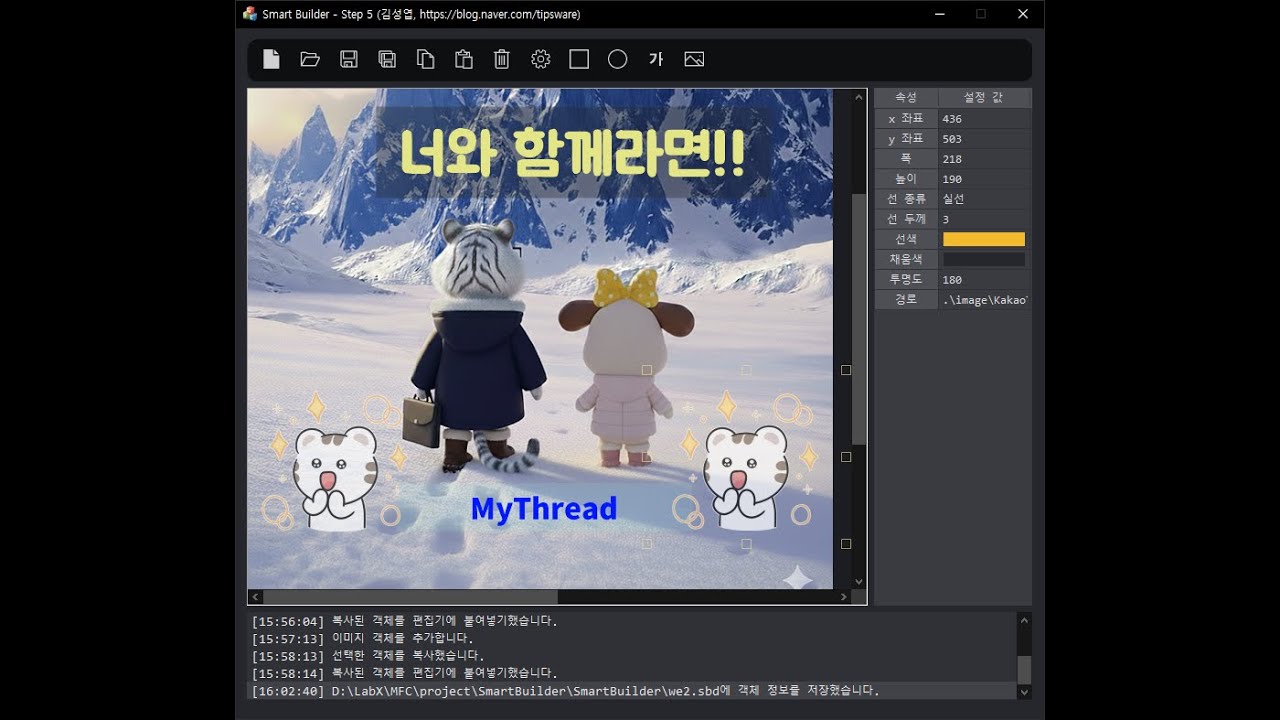Open a file using the folder icon
Screen dimensions: 1280x720
[x=310, y=59]
